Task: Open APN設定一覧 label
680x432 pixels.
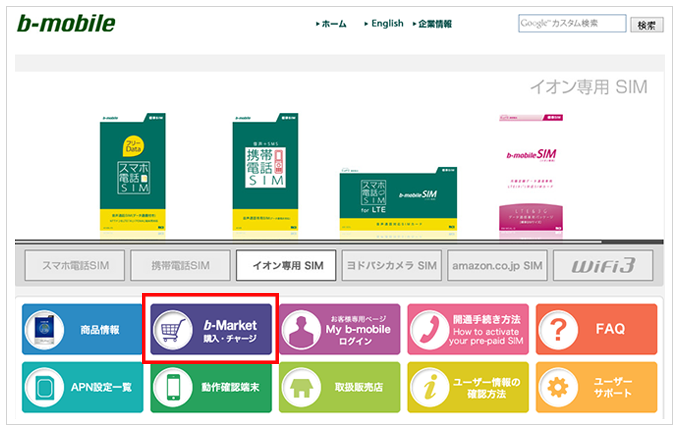Action: coord(101,387)
